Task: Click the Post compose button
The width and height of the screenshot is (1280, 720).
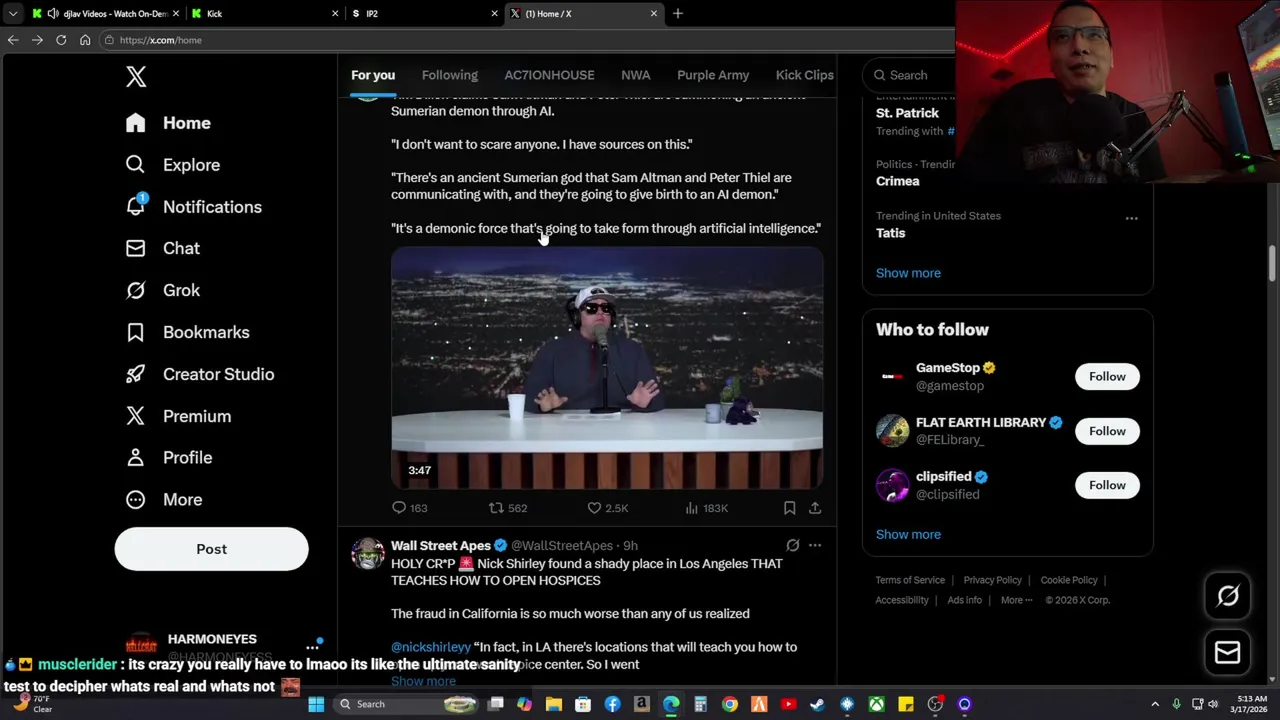Action: point(211,549)
